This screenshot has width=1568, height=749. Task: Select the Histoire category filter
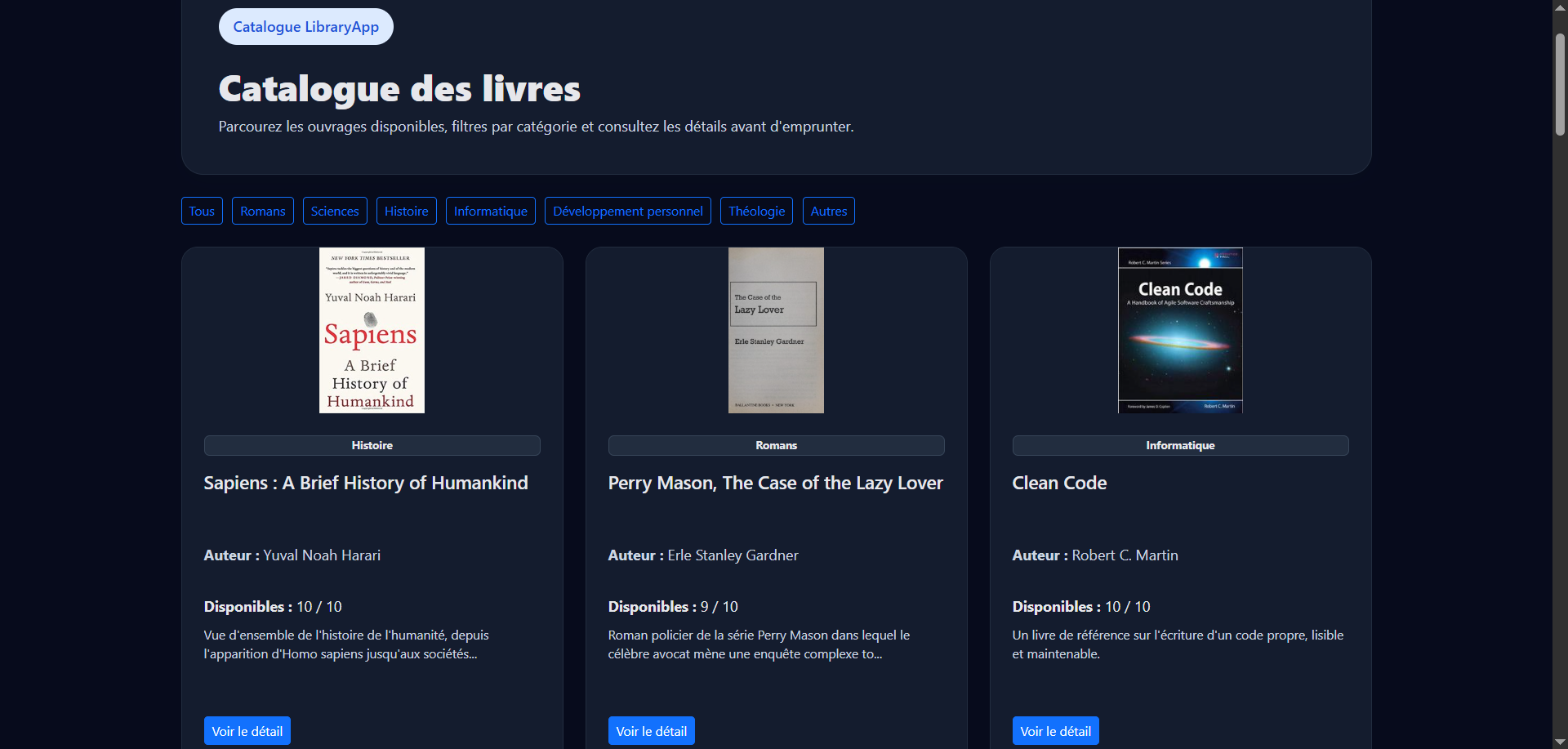pos(407,211)
